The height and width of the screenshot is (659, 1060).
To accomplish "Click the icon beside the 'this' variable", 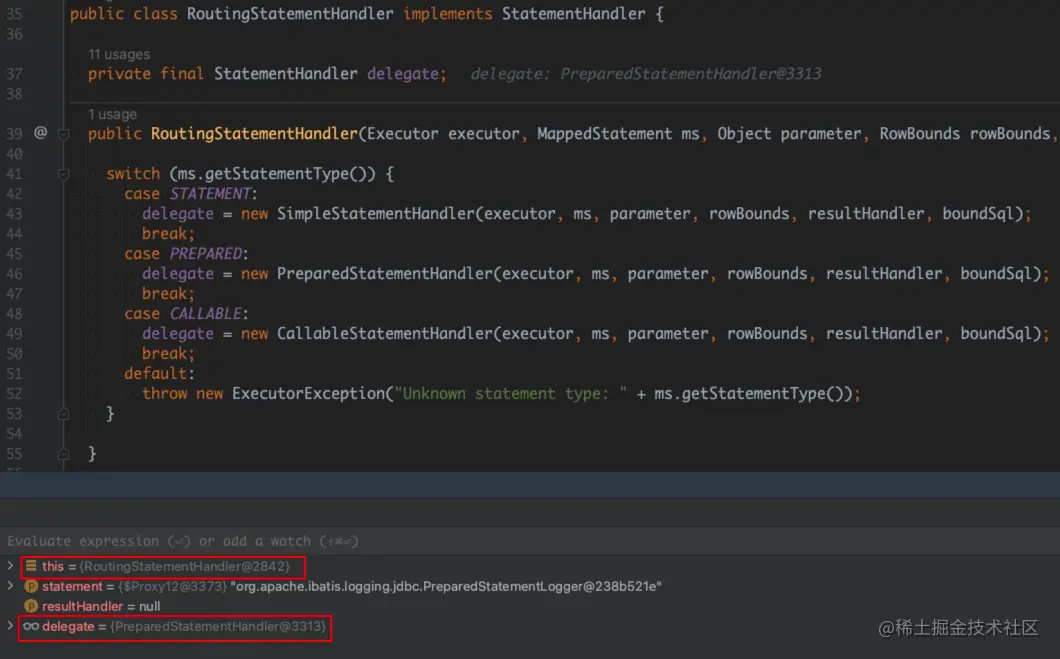I will [x=31, y=566].
